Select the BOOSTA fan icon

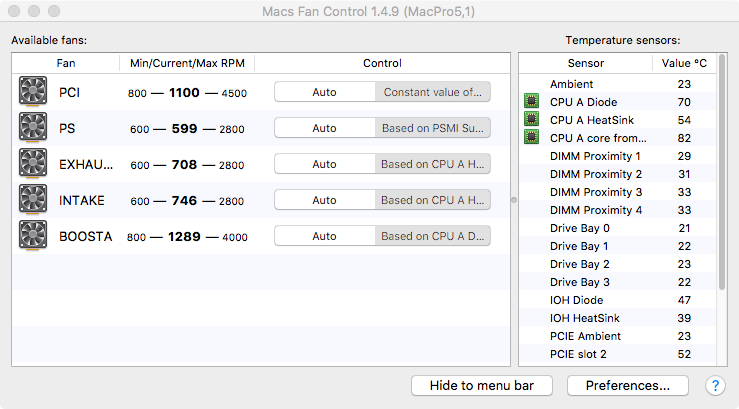point(33,236)
